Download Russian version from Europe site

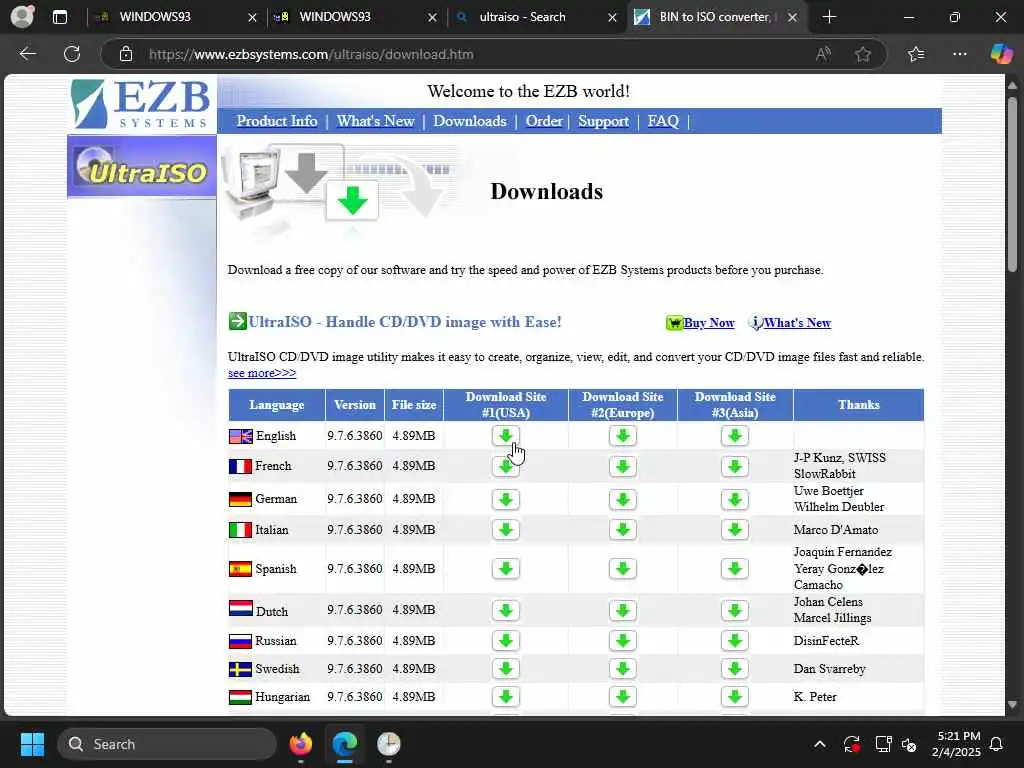click(x=622, y=641)
